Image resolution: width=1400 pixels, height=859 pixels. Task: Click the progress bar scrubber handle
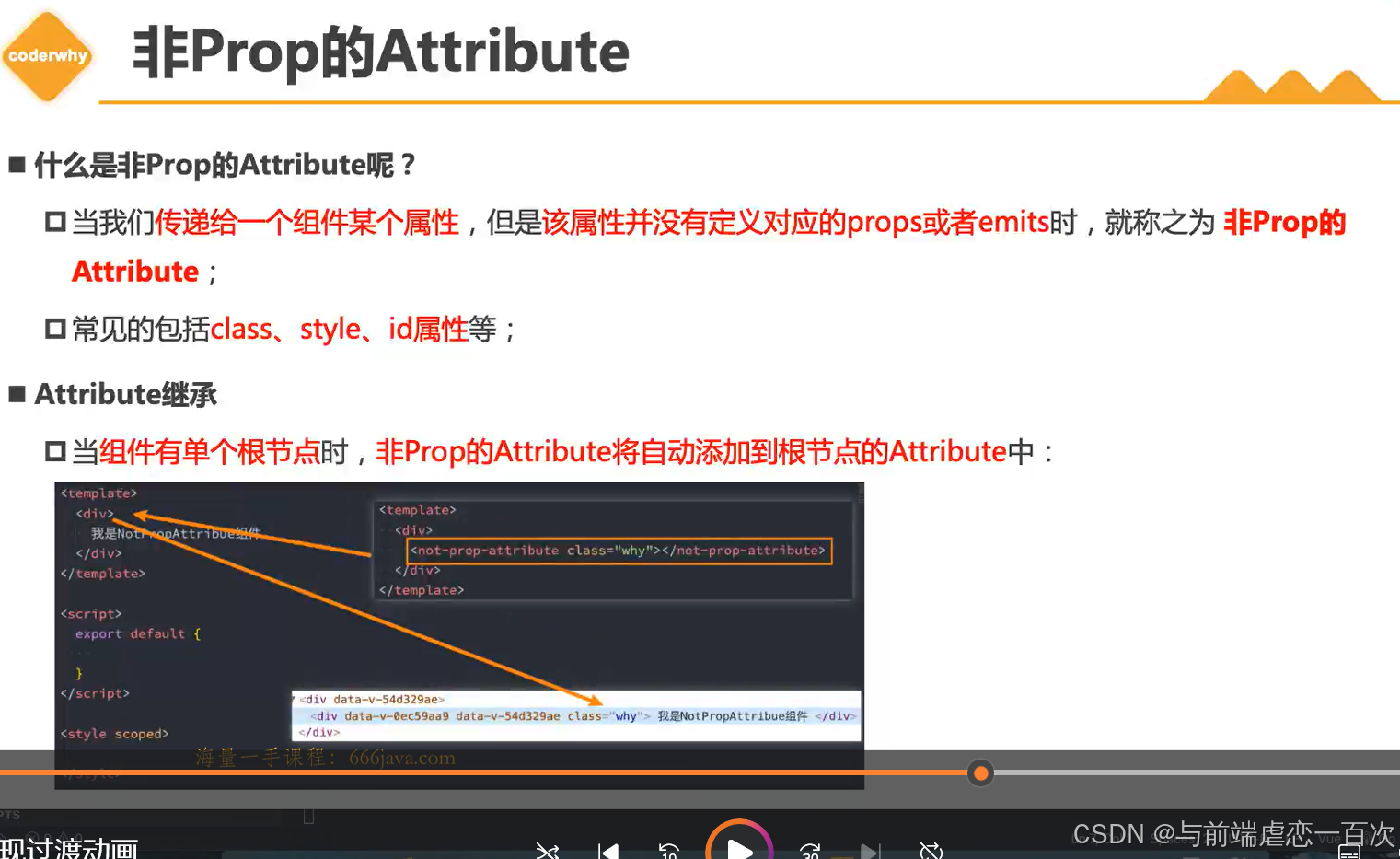981,773
